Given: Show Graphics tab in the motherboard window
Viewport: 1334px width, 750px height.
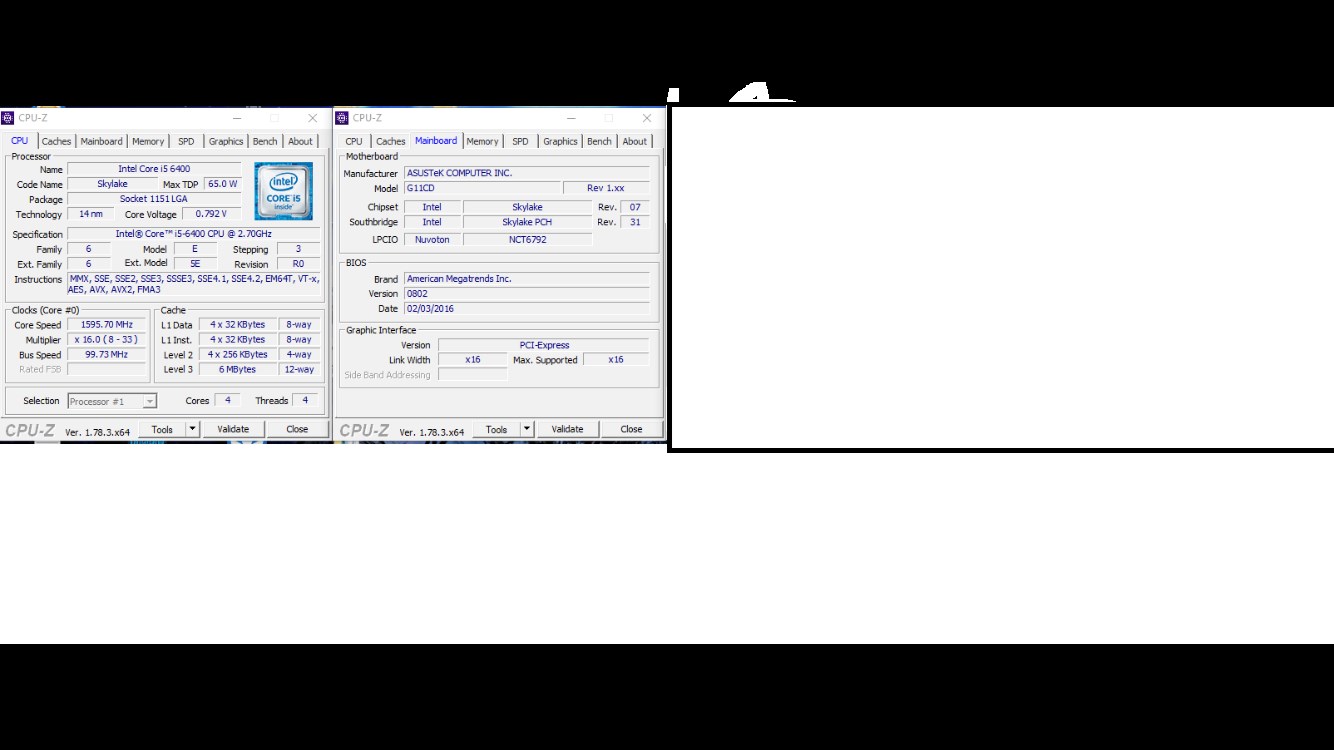Looking at the screenshot, I should coord(560,141).
